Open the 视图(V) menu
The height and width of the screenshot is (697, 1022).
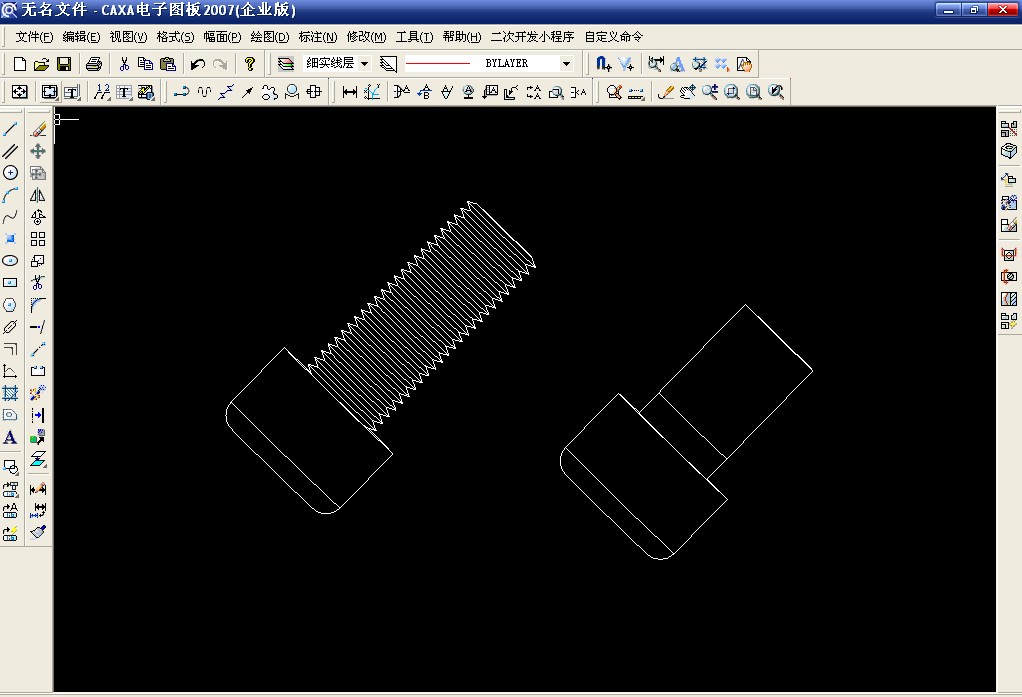128,37
